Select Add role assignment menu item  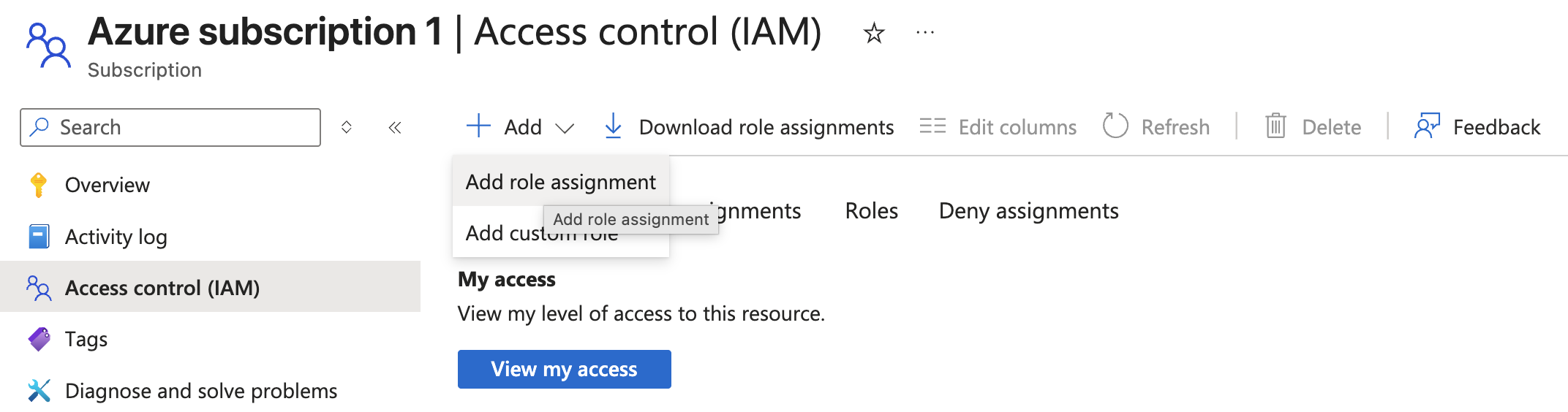pos(561,182)
